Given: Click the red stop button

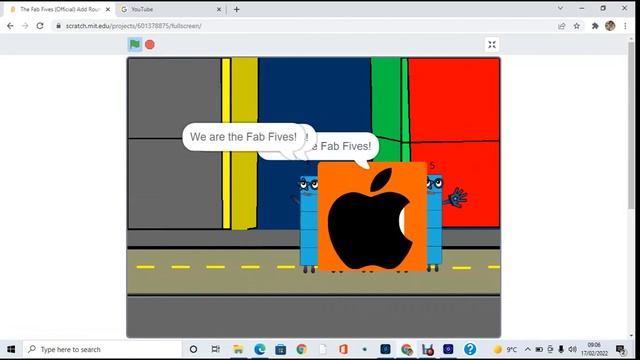Looking at the screenshot, I should (x=150, y=44).
